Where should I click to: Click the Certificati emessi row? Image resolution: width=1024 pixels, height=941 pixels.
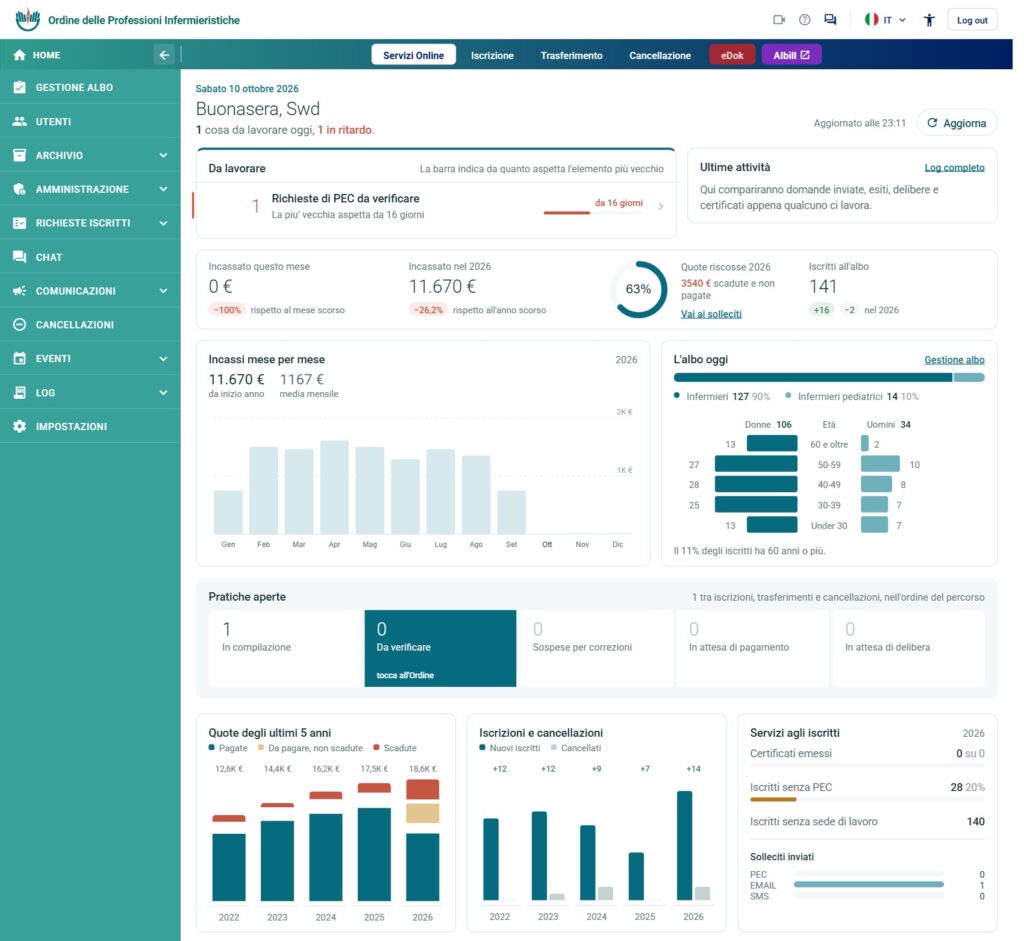pos(867,754)
